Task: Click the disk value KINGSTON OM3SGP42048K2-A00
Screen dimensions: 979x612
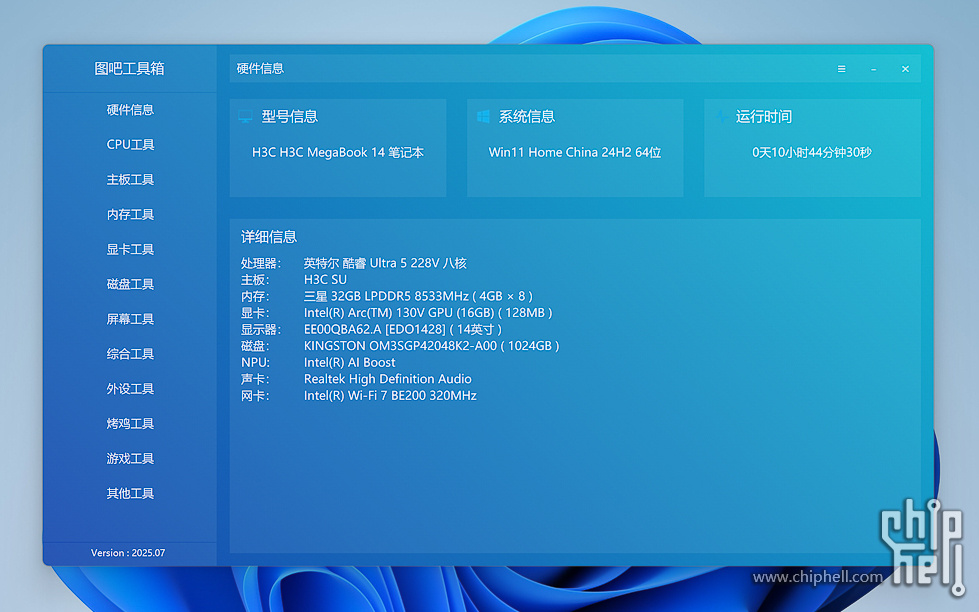Action: point(431,346)
